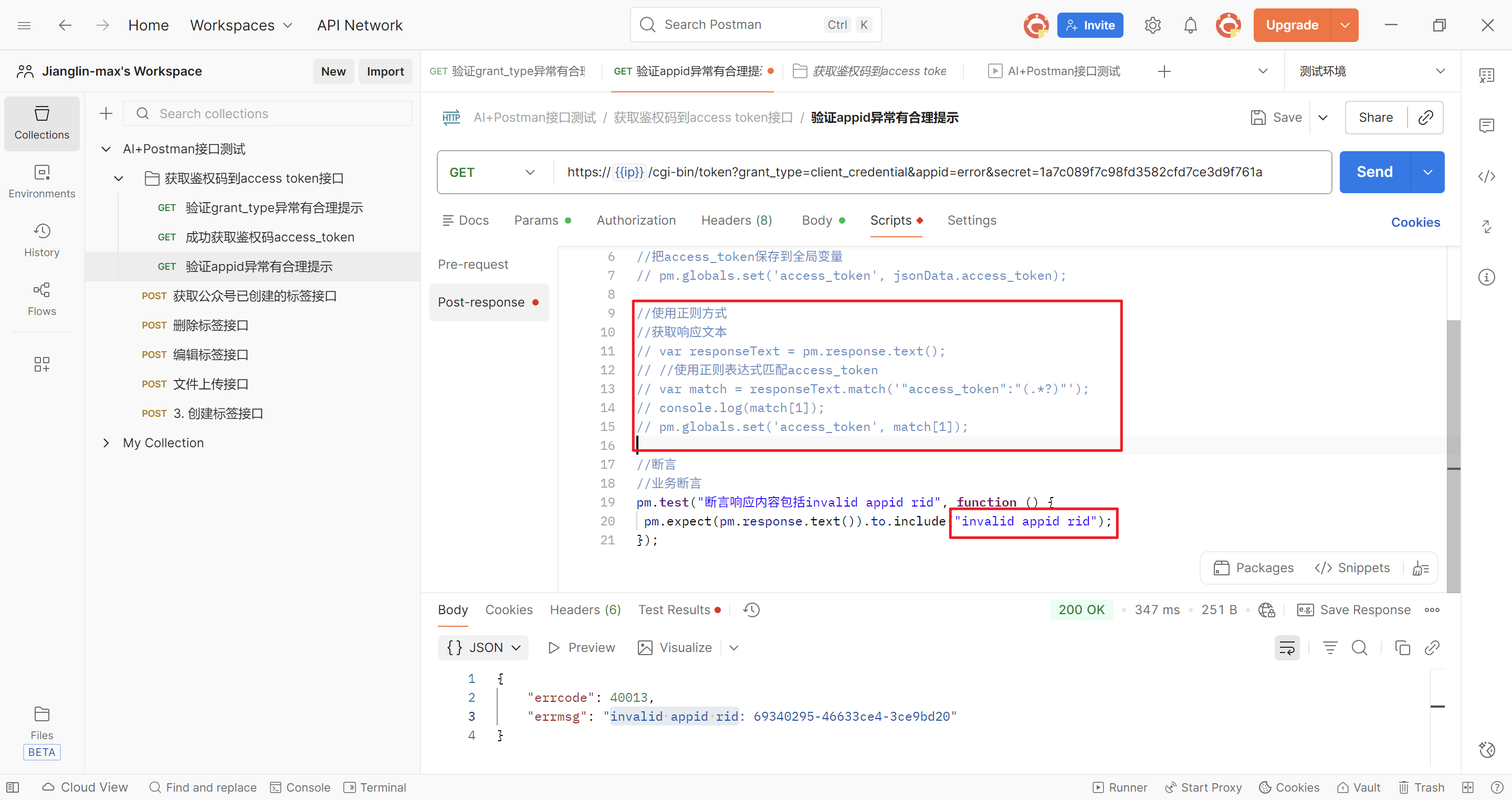
Task: Search within the response body
Action: pyautogui.click(x=1359, y=647)
